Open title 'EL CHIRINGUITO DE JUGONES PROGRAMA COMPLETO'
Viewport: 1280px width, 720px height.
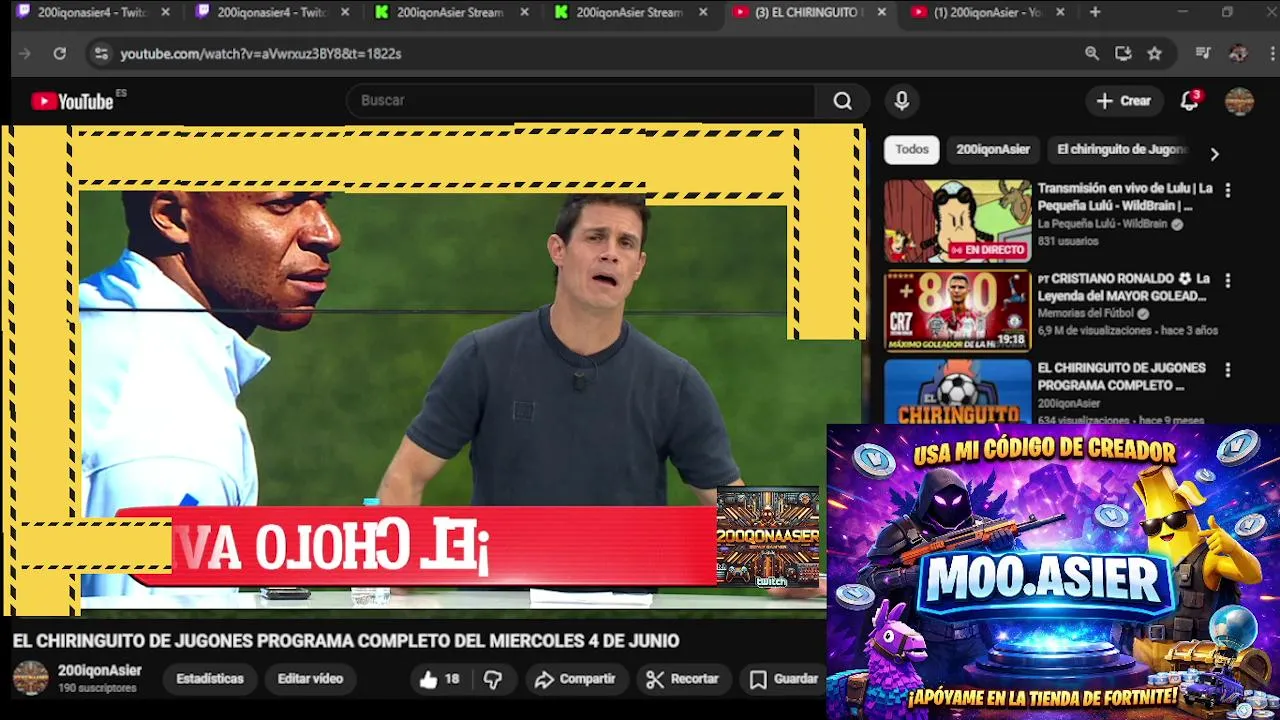pyautogui.click(x=1121, y=376)
